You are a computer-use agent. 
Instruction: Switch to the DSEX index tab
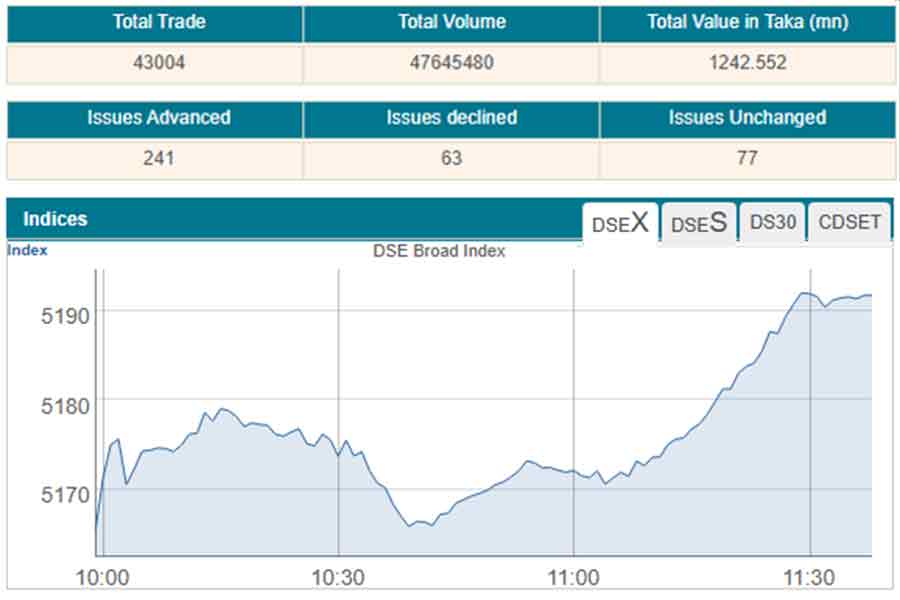[620, 223]
